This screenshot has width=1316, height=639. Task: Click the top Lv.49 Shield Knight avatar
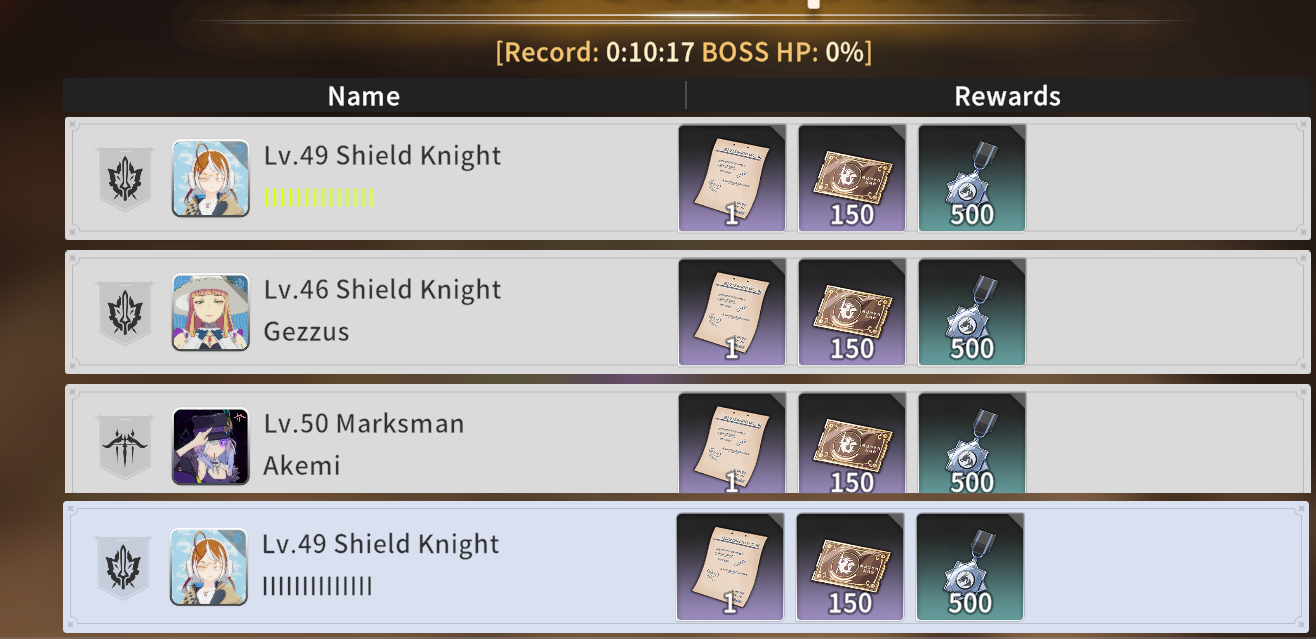click(211, 179)
